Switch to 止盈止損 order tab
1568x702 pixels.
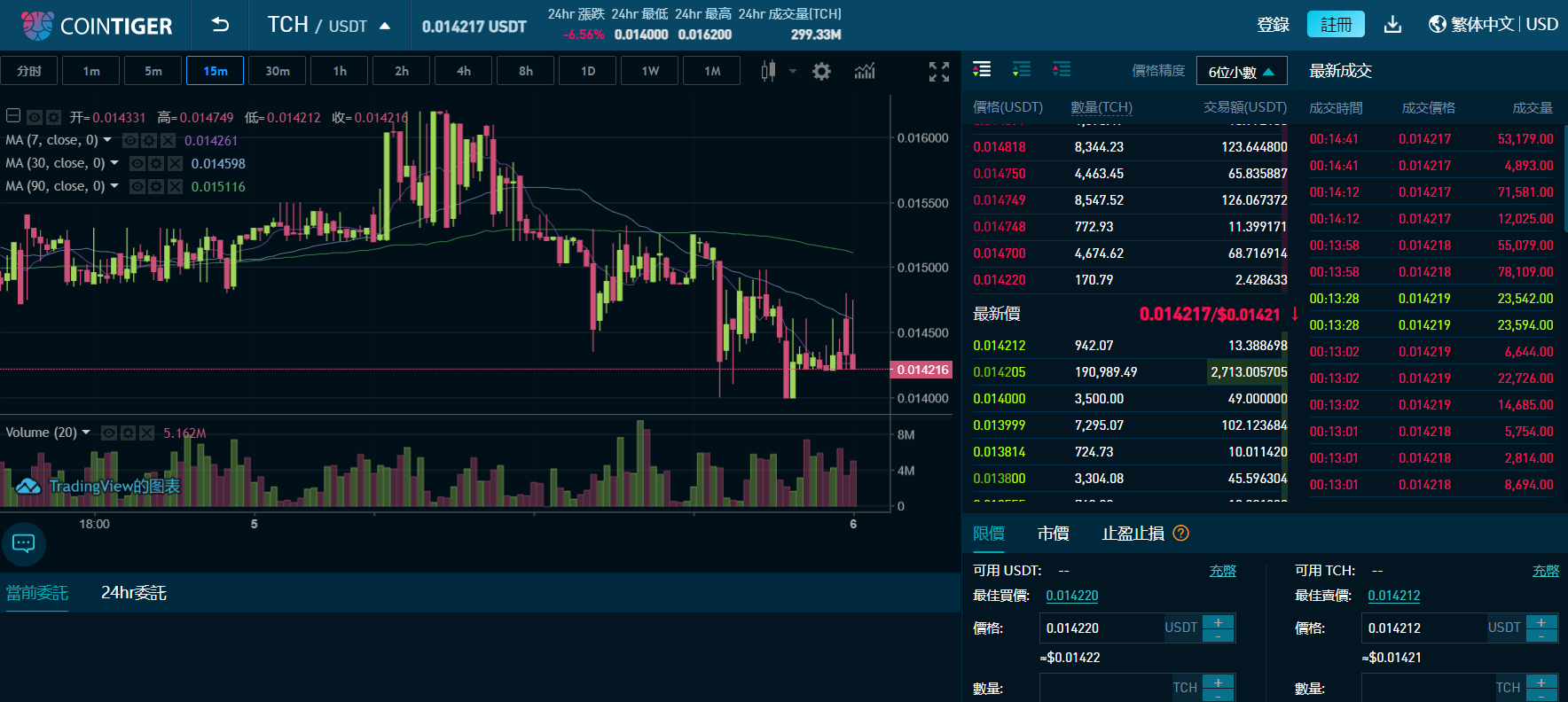[1133, 534]
